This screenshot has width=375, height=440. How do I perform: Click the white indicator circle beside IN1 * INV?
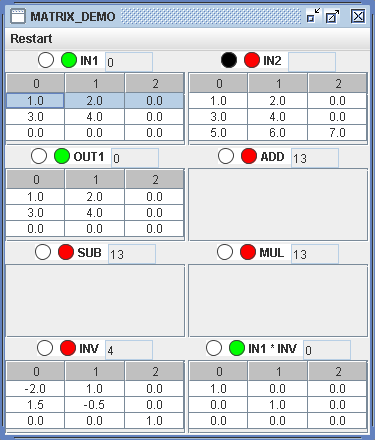[214, 348]
